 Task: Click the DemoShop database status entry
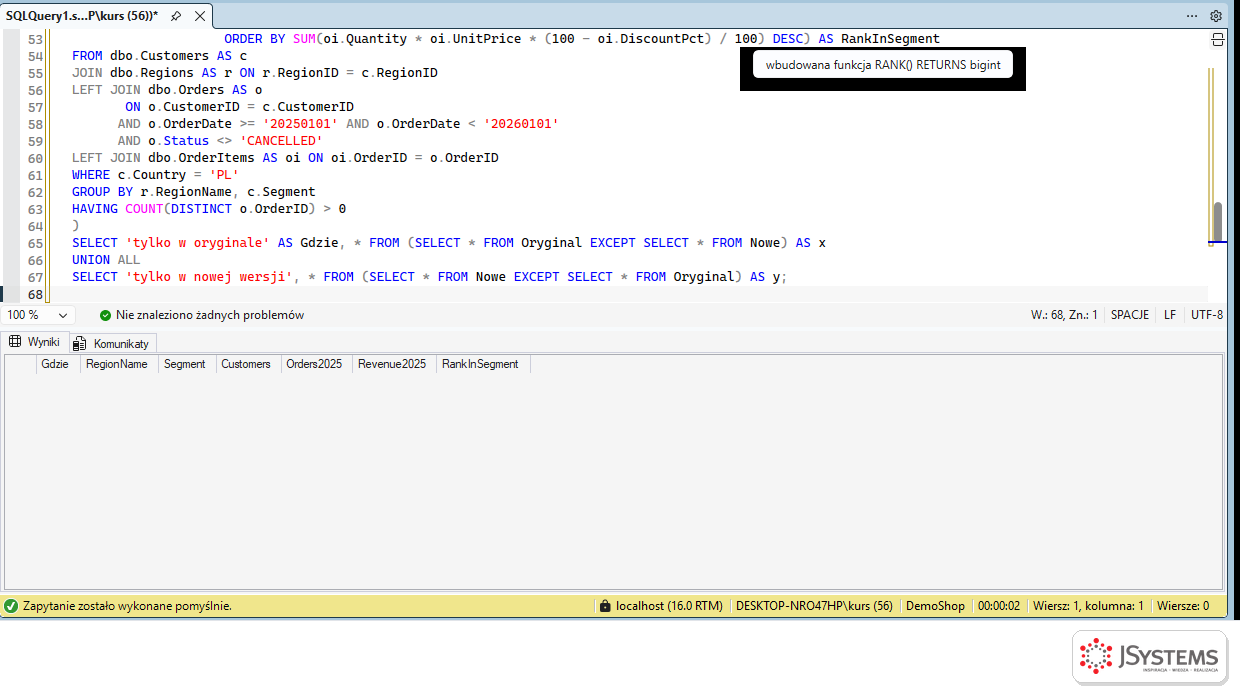935,606
